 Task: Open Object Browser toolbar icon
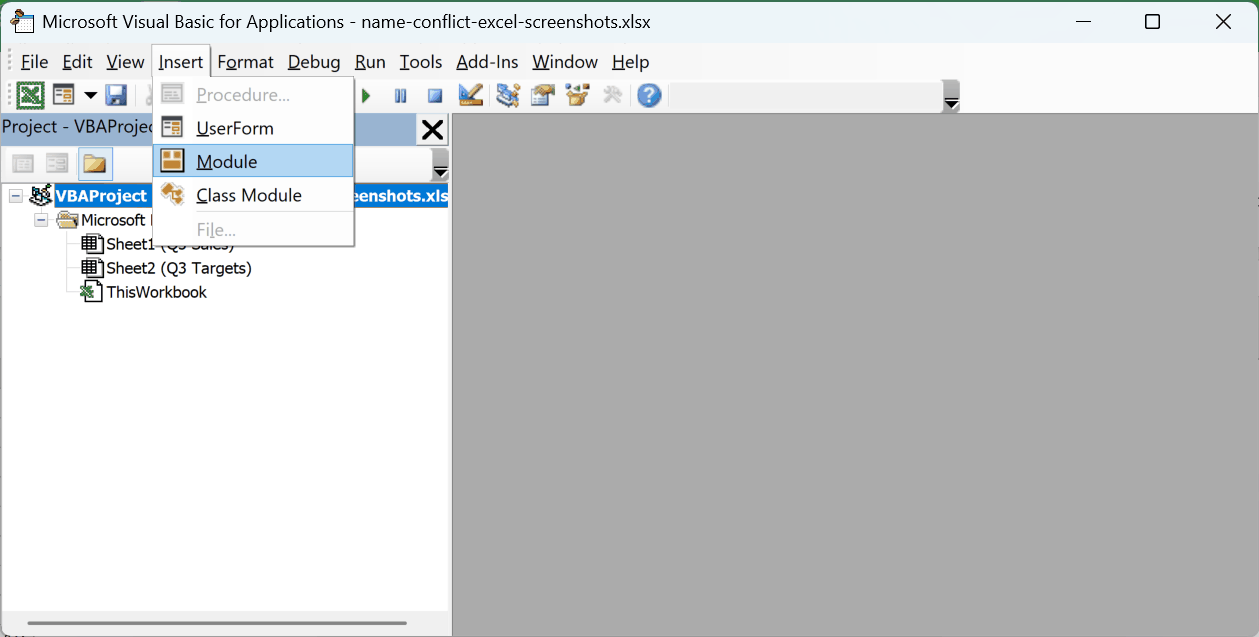click(577, 95)
